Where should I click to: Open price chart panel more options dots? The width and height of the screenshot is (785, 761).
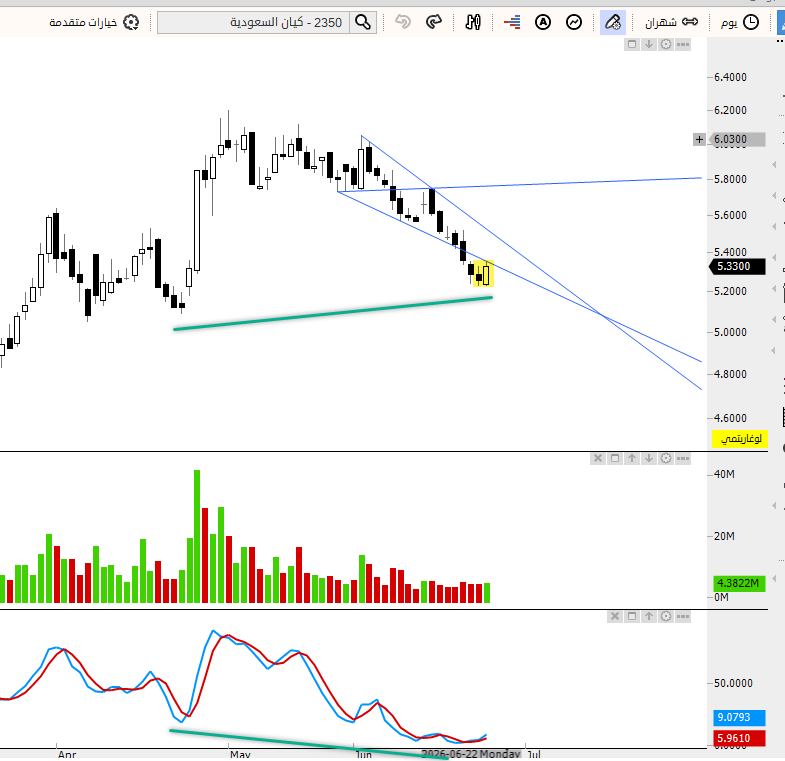[x=683, y=45]
